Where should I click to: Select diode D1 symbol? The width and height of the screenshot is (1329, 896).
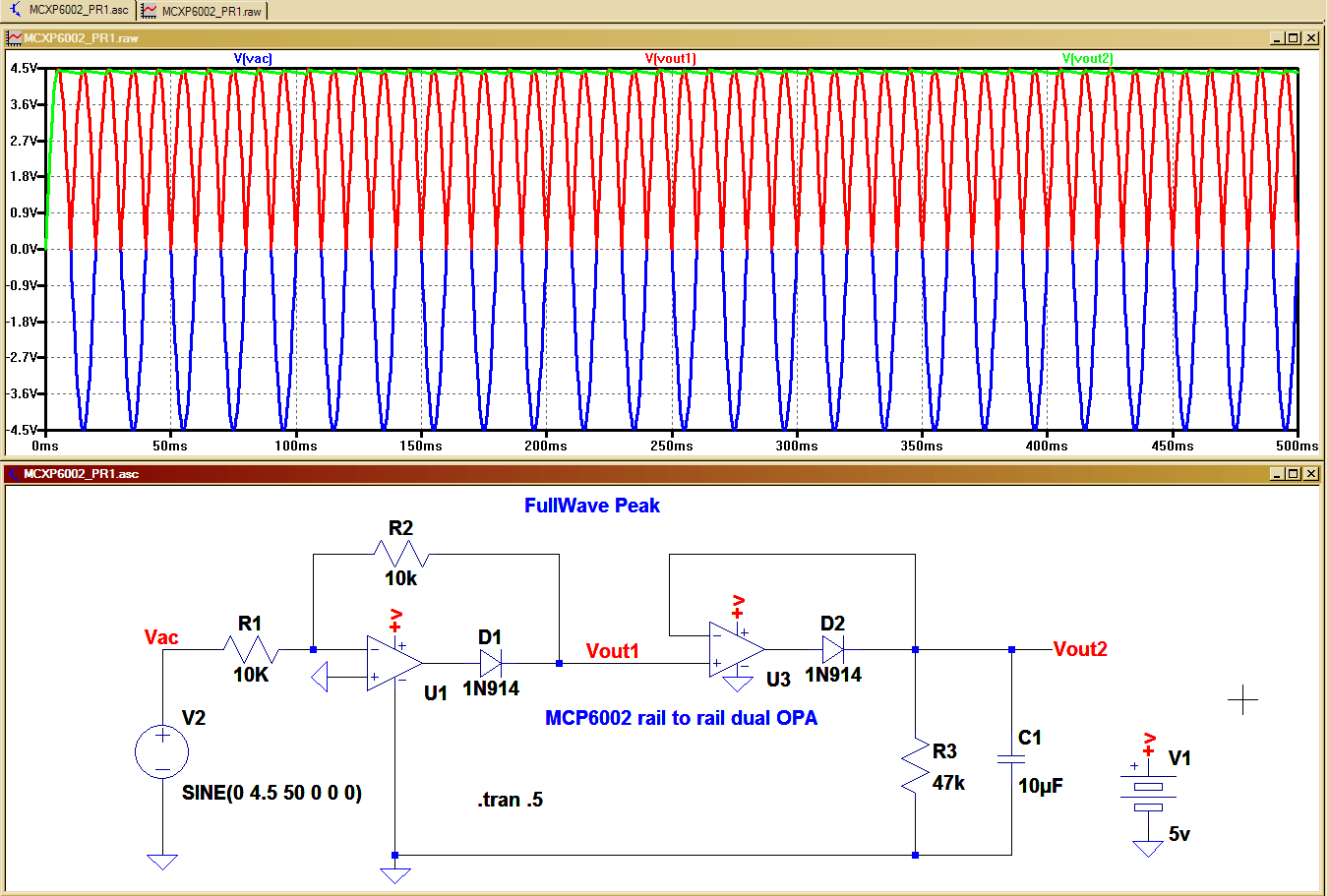tap(491, 663)
